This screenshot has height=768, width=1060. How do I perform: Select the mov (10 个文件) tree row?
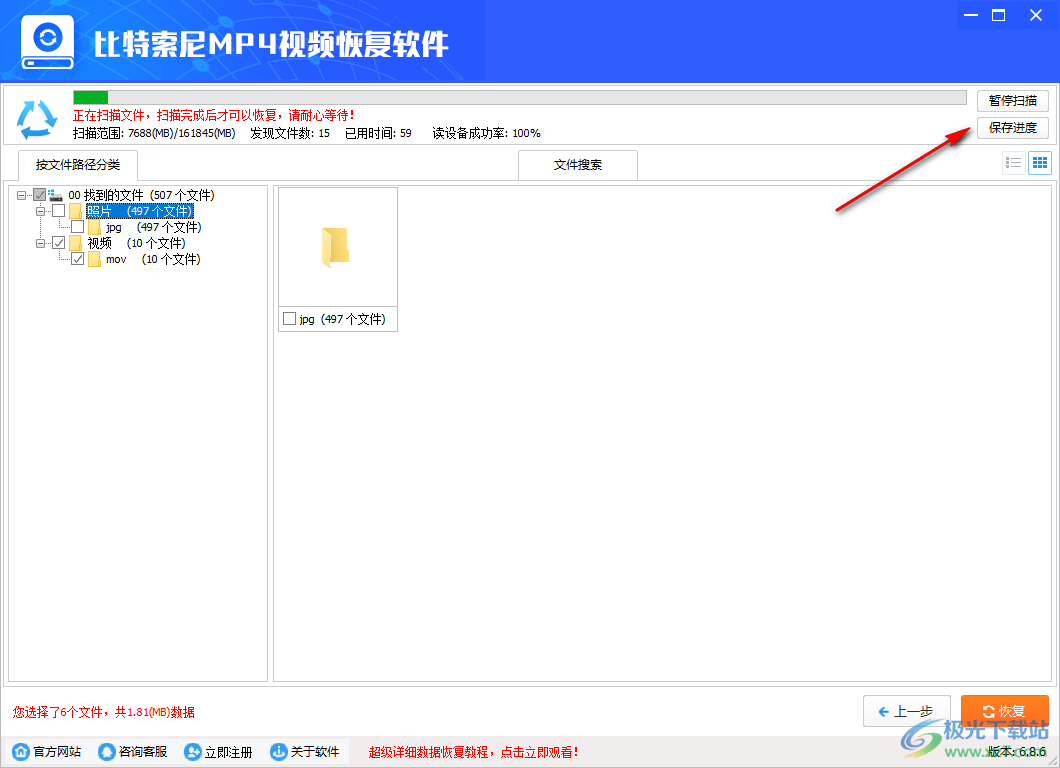(153, 259)
